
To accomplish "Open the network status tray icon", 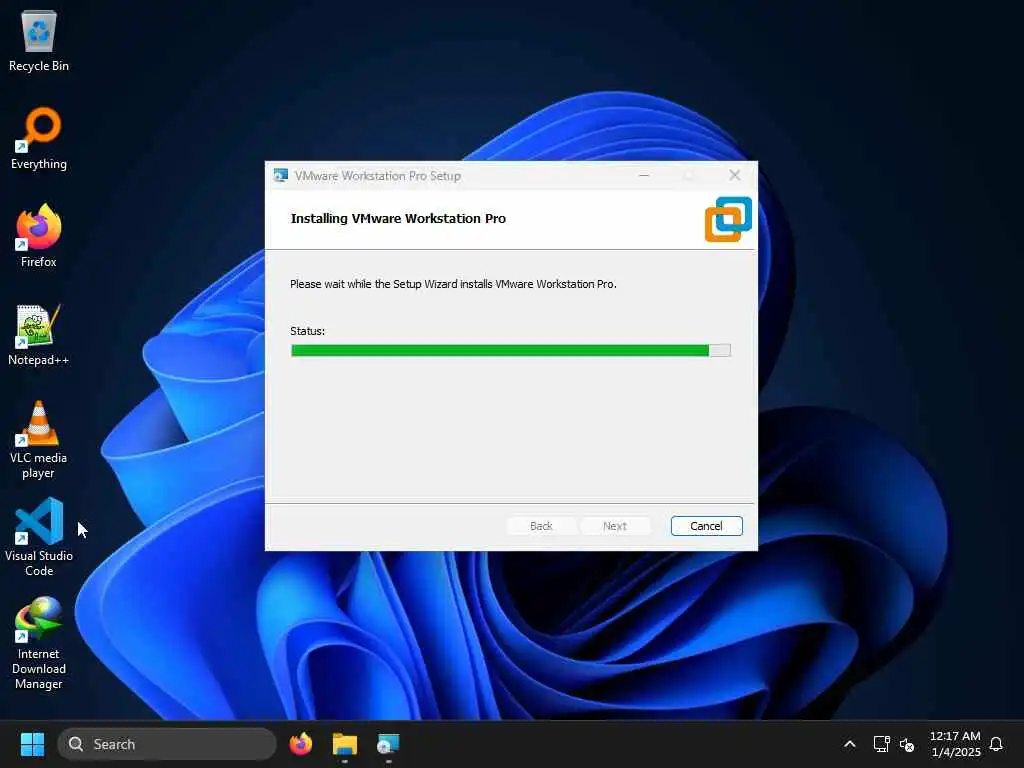I will [x=881, y=744].
